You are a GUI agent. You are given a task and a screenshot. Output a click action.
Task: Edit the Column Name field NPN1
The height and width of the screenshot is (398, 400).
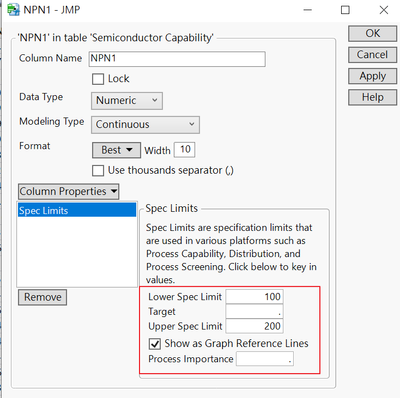177,59
